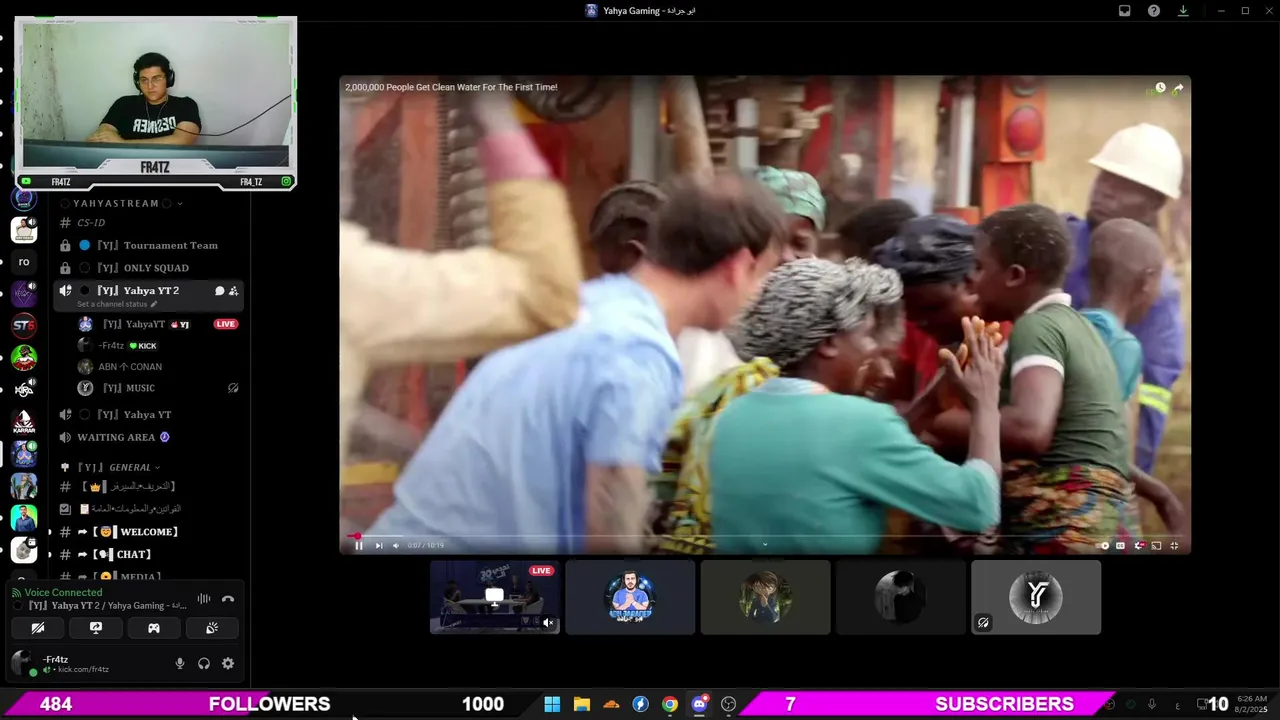Select the MUSIC bot in voice channel
Image resolution: width=1280 pixels, height=720 pixels.
(160, 388)
